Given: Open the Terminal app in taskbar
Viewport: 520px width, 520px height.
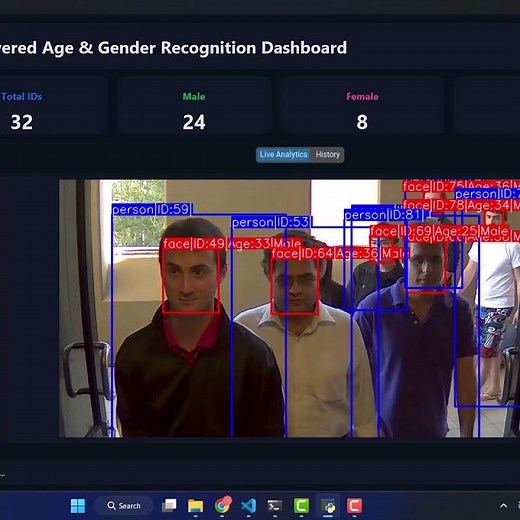Looking at the screenshot, I should [275, 506].
